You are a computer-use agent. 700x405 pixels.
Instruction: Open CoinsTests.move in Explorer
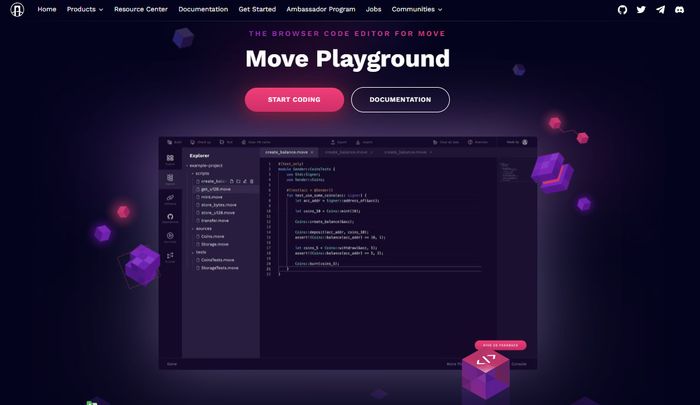tap(215, 260)
